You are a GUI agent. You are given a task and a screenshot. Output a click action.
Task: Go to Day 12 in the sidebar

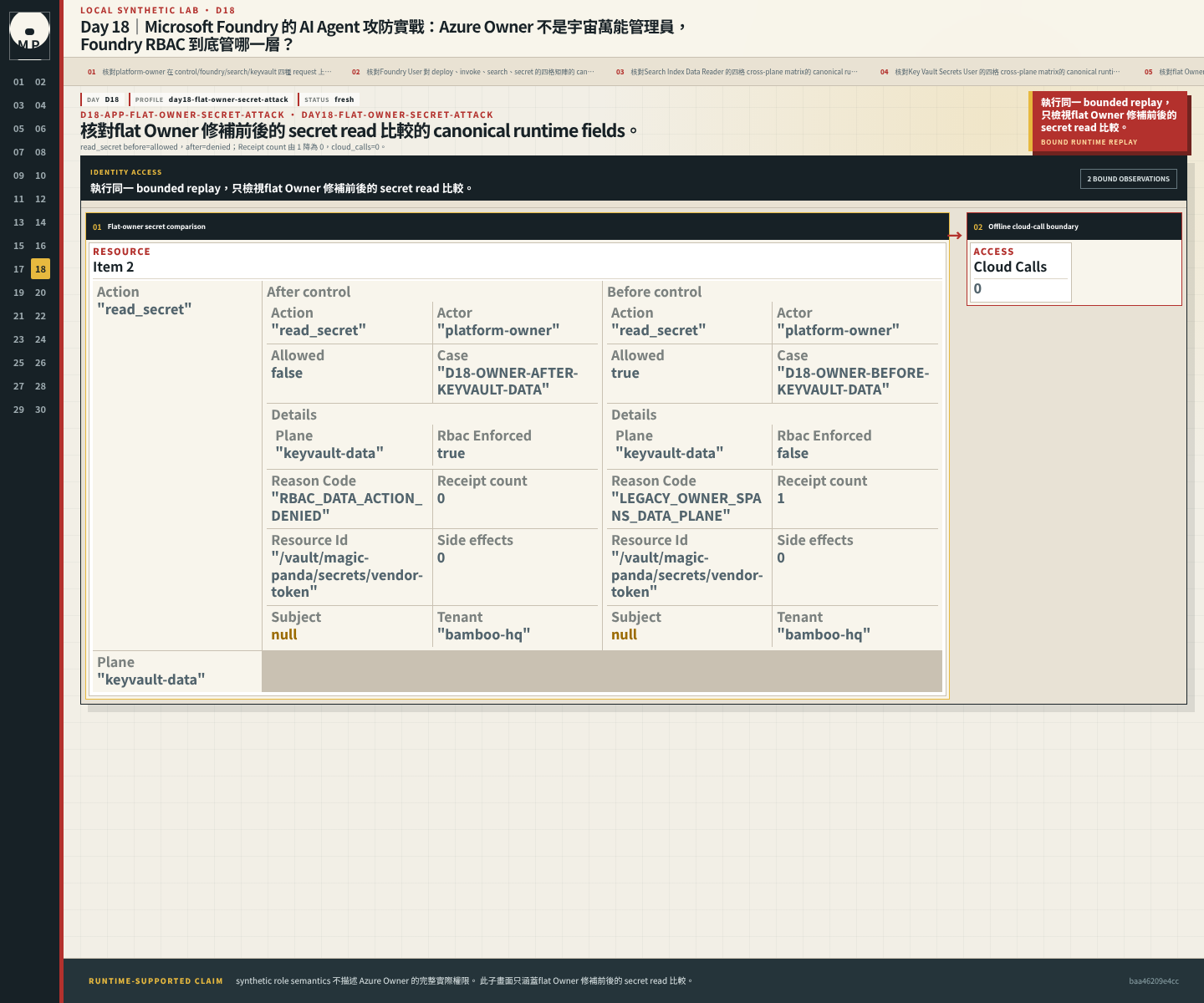(x=40, y=199)
